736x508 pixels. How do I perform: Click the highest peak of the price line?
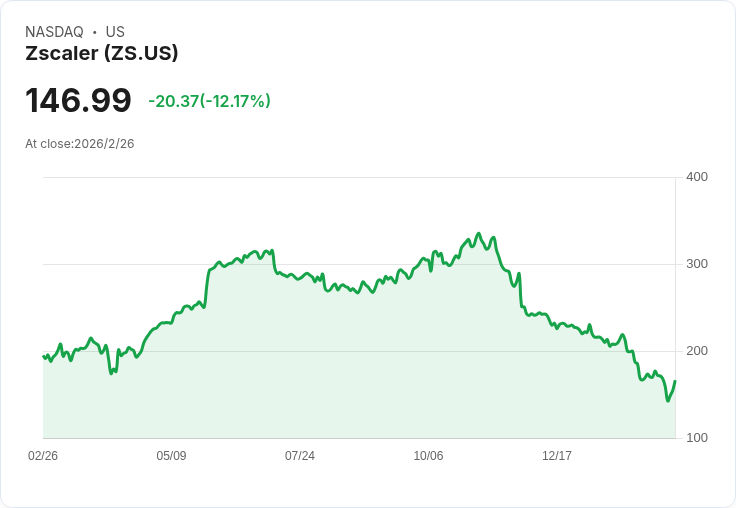[478, 233]
